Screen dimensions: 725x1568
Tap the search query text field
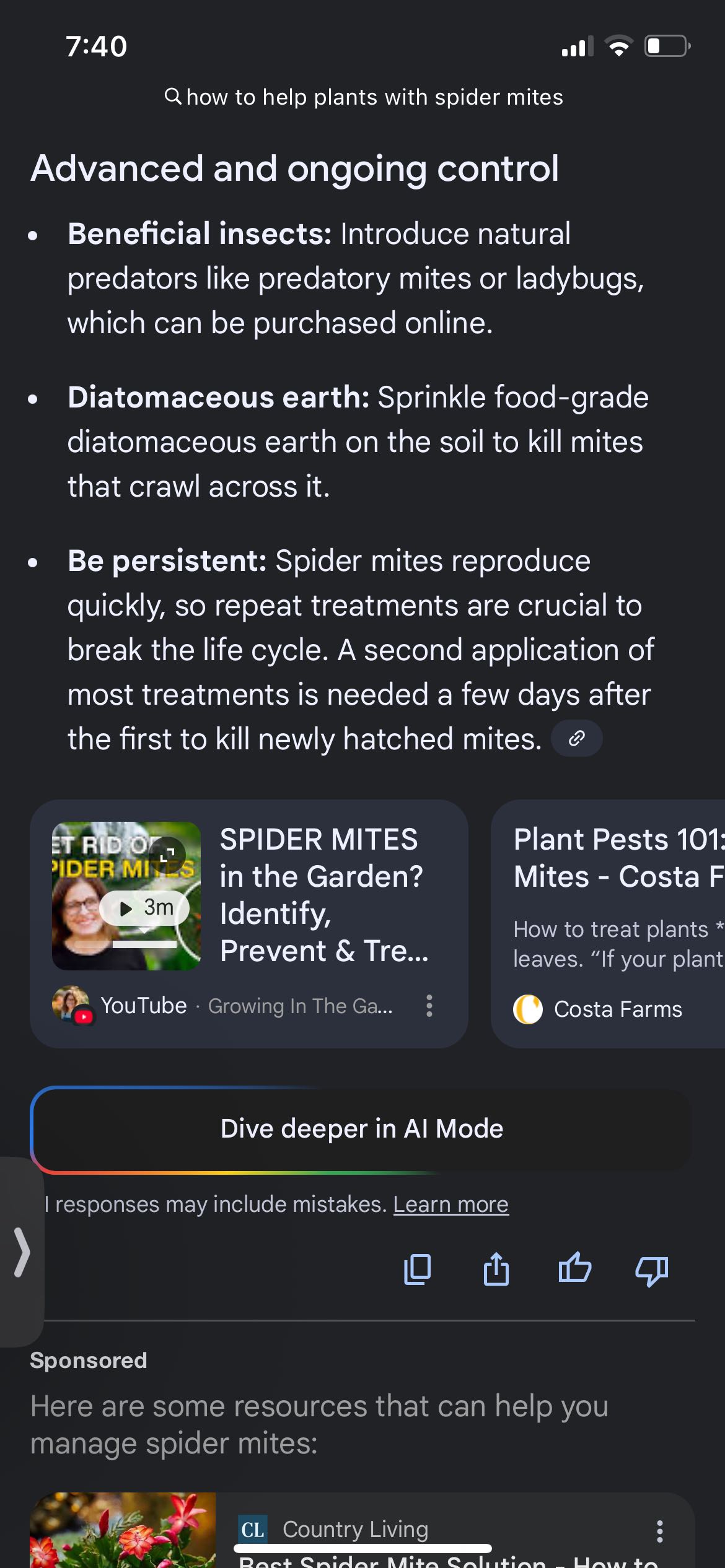click(x=374, y=97)
